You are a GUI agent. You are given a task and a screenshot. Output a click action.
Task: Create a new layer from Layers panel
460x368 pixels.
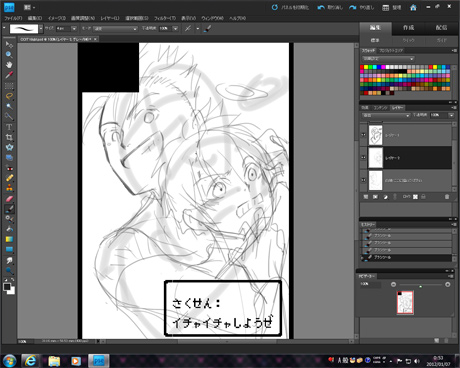(366, 197)
